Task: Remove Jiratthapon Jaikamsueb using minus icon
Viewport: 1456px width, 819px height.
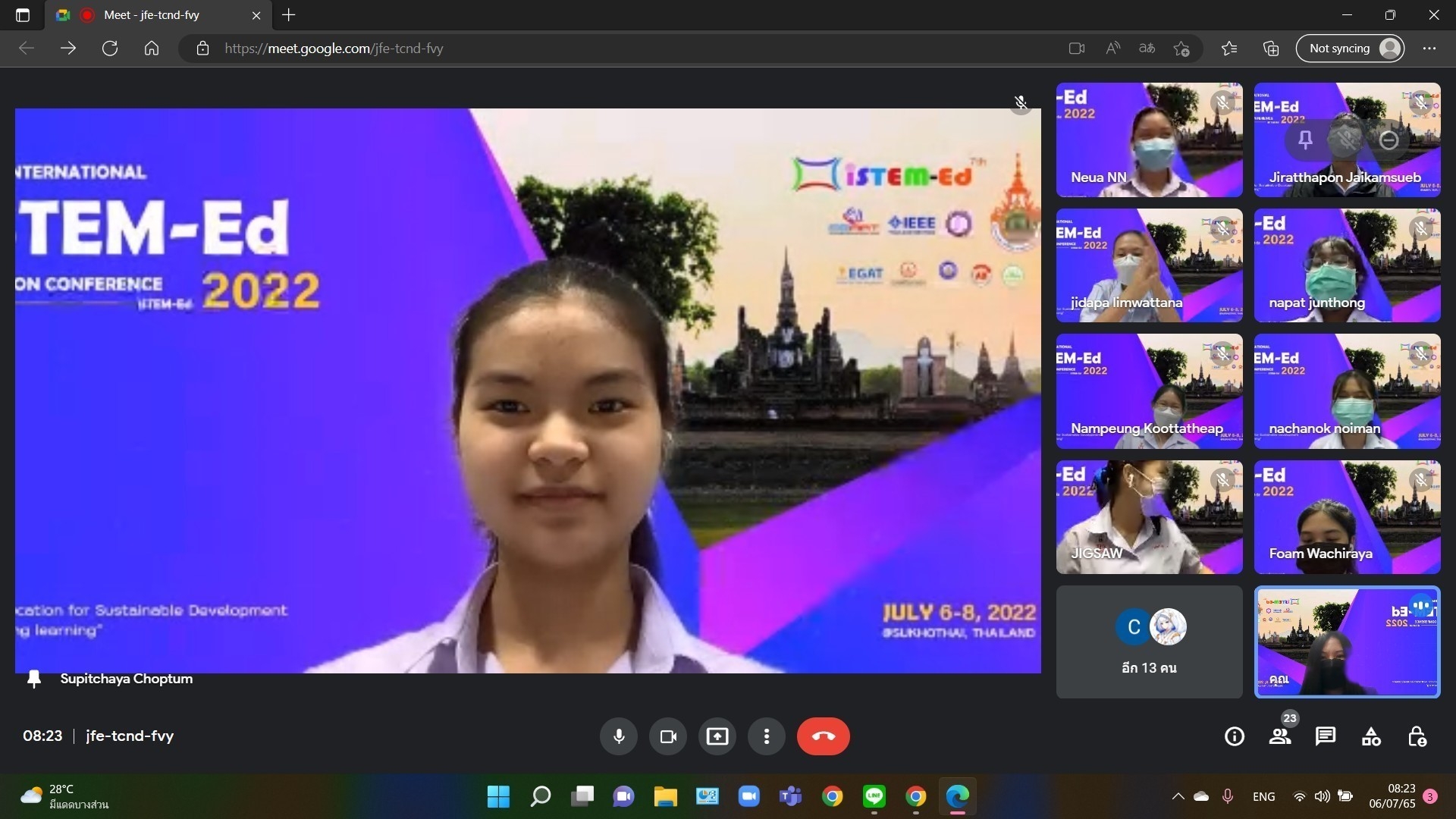Action: [x=1389, y=140]
